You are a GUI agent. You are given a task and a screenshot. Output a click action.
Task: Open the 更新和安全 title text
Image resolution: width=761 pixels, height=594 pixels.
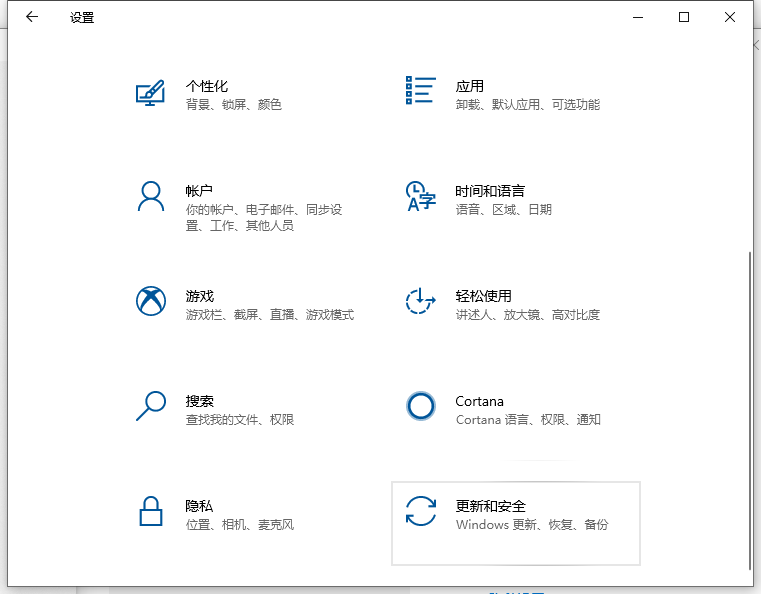click(x=490, y=506)
